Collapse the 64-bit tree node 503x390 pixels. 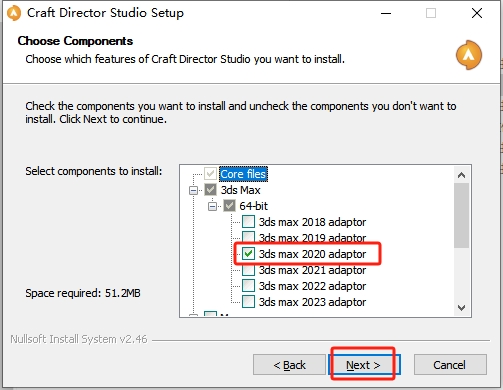tap(212, 206)
